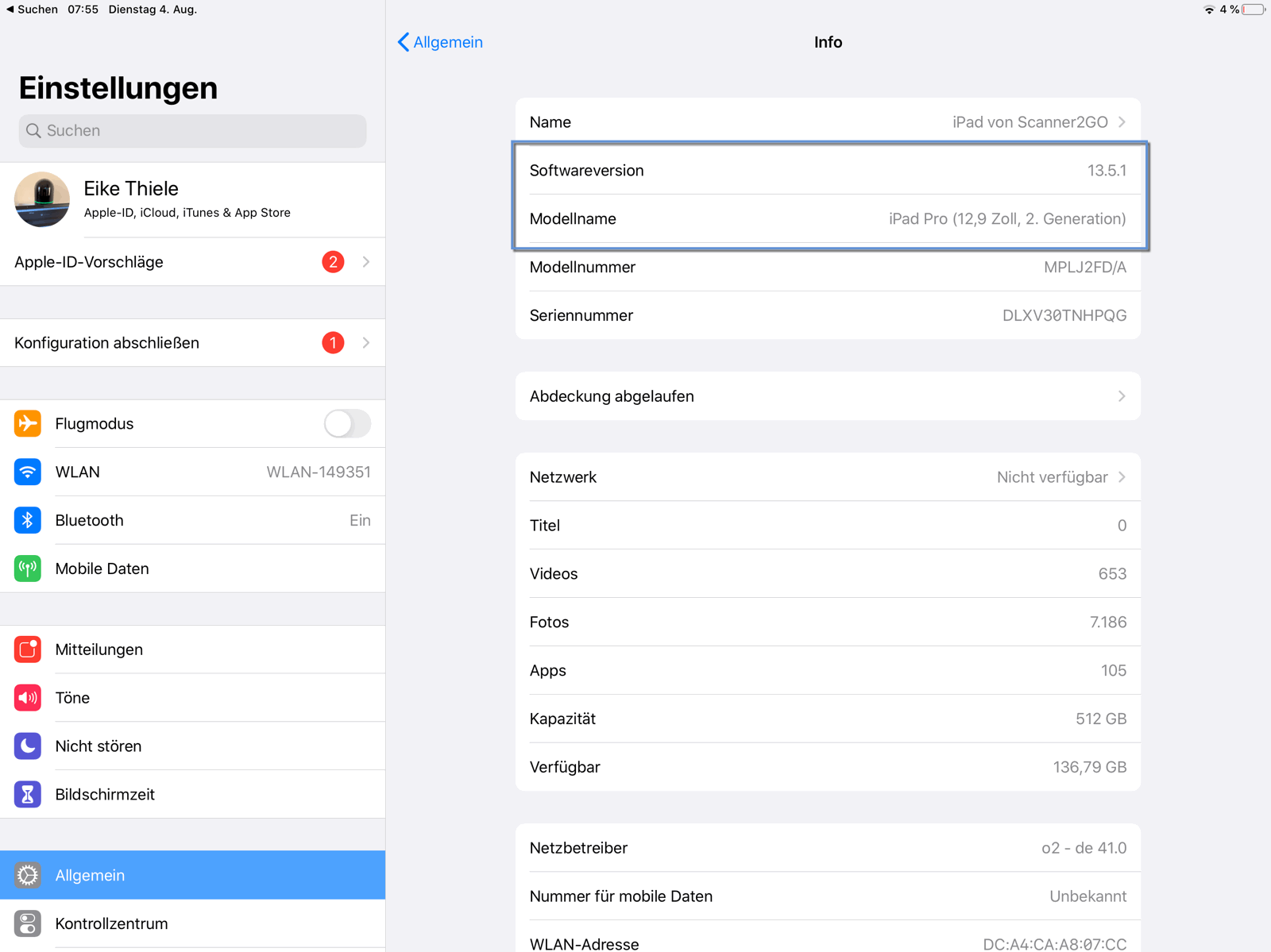Expand Konfiguration abschließen via its chevron
This screenshot has height=952, width=1271.
pyautogui.click(x=366, y=342)
